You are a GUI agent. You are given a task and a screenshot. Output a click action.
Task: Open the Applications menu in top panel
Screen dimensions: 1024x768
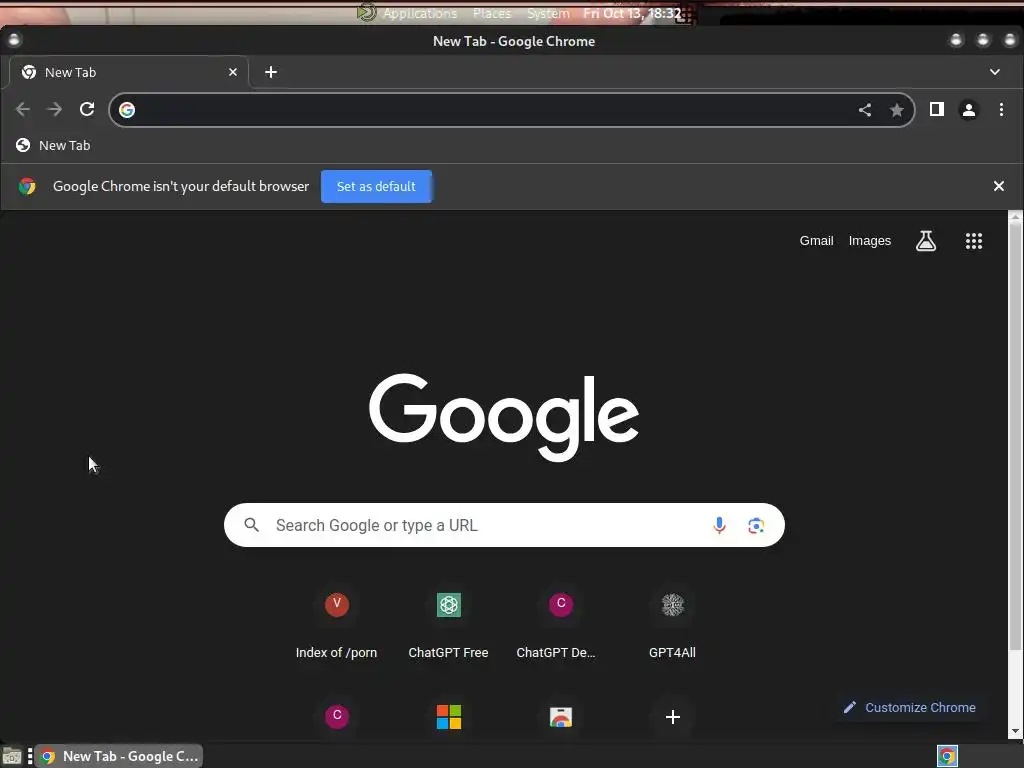coord(419,13)
